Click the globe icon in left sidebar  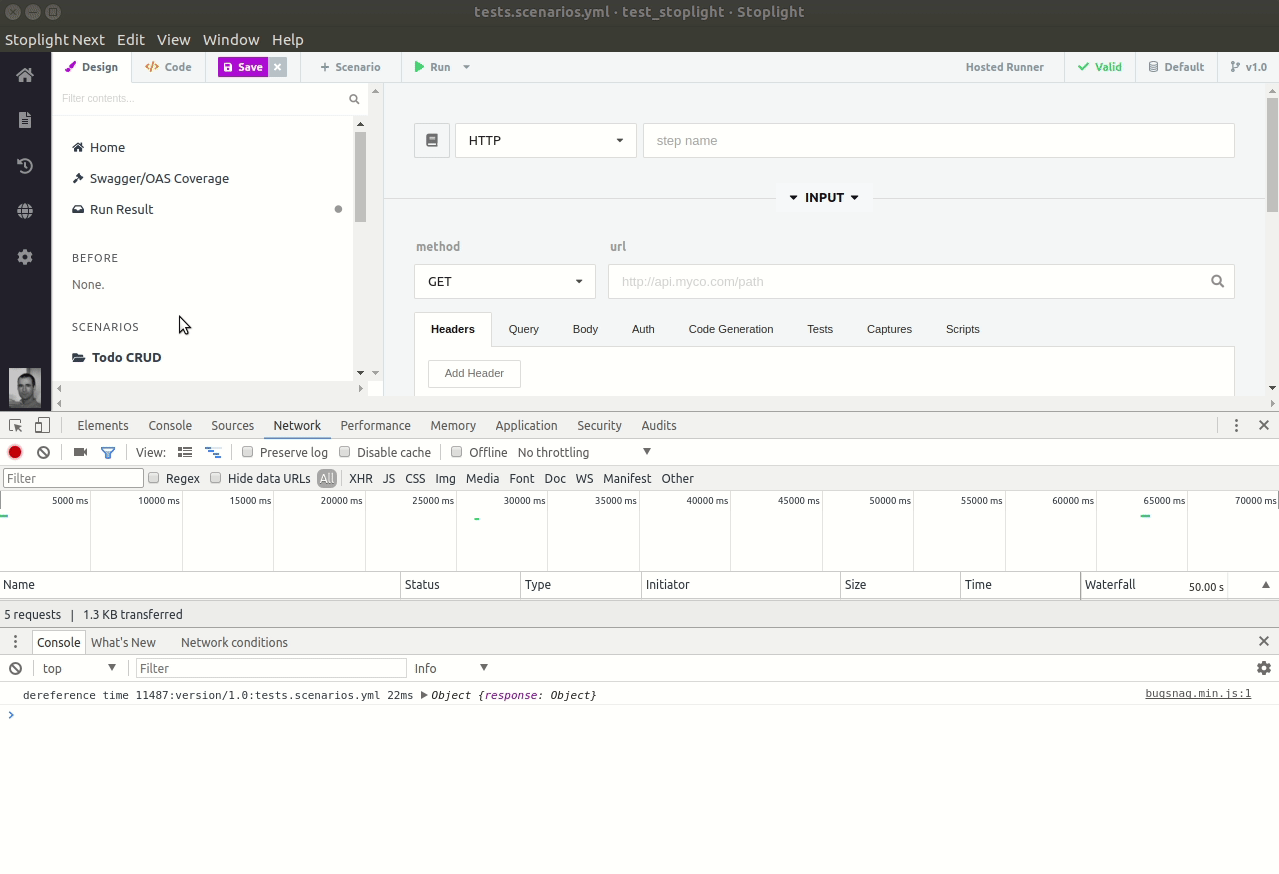click(25, 211)
